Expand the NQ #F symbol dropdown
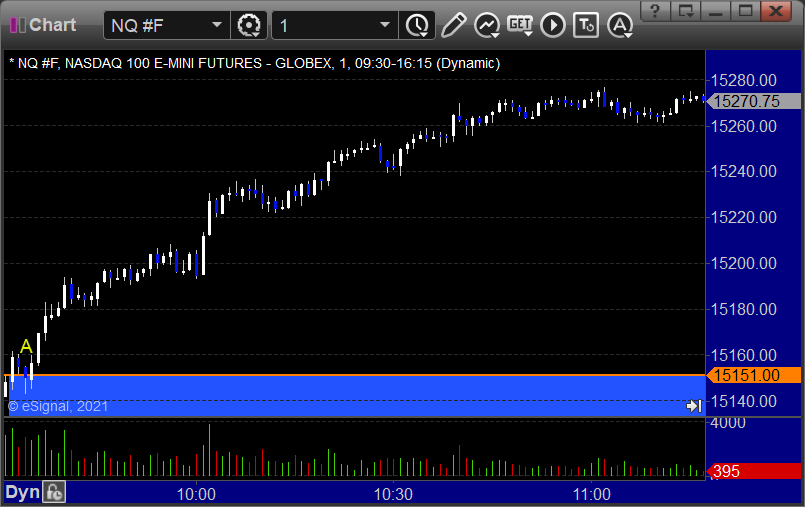This screenshot has height=507, width=805. [x=217, y=25]
